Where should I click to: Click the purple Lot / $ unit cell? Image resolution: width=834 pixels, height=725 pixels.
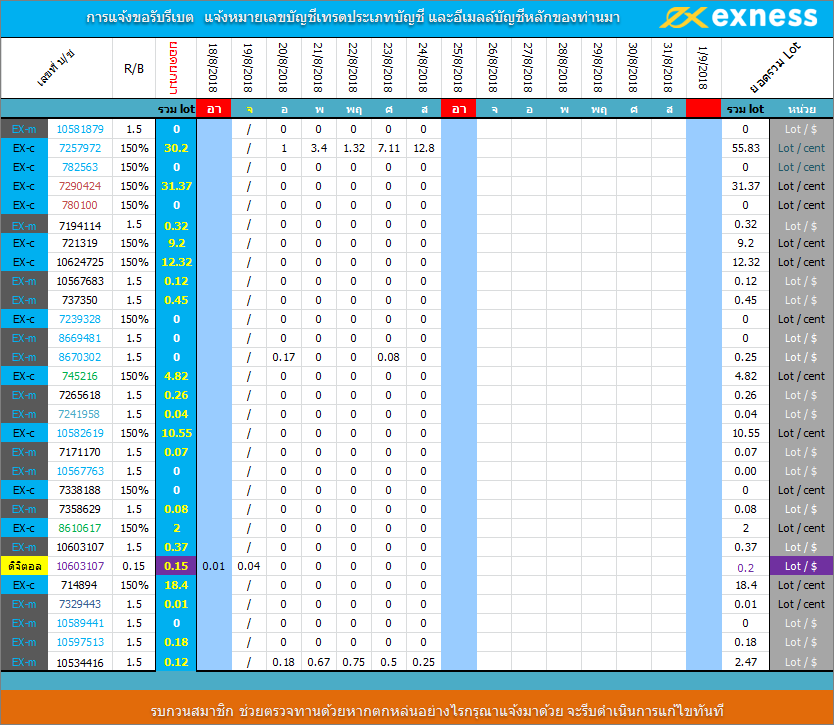click(x=801, y=566)
